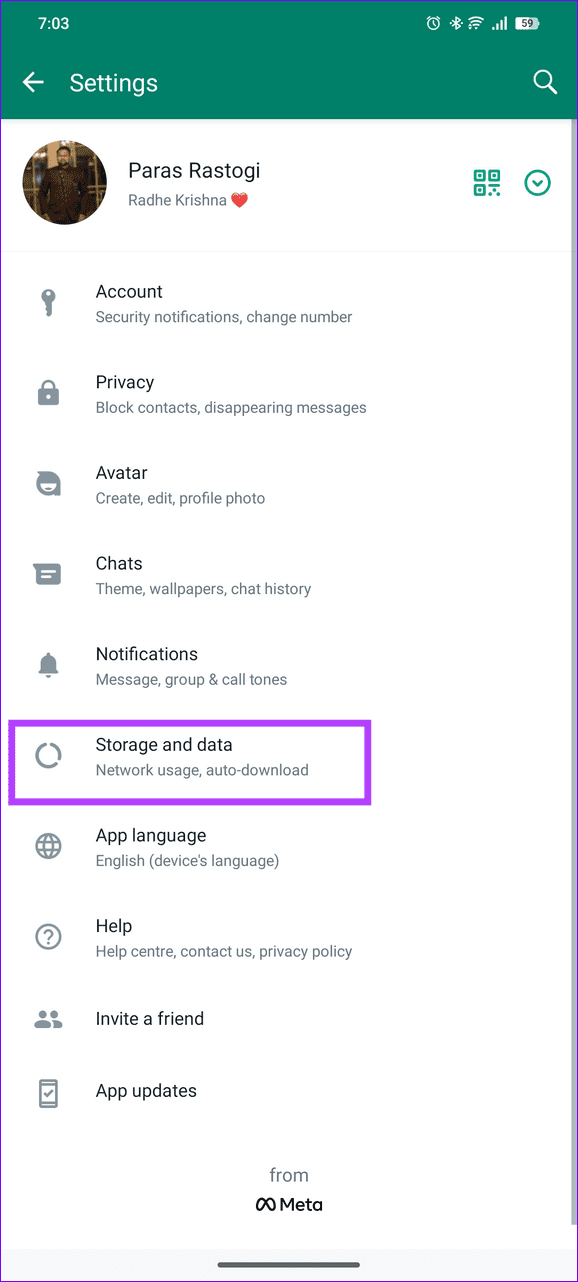Tap the bell icon for Notifications
Viewport: 578px width, 1282px height.
pos(48,665)
